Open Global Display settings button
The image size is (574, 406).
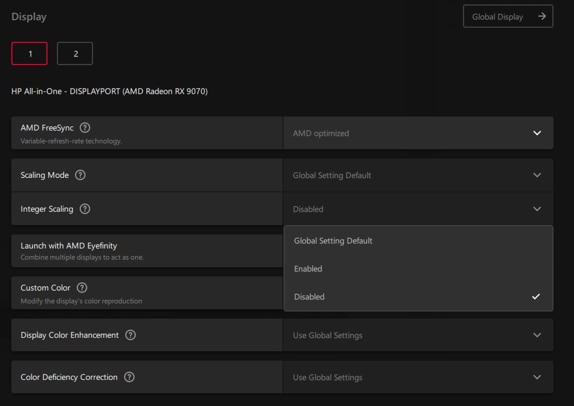pyautogui.click(x=508, y=16)
